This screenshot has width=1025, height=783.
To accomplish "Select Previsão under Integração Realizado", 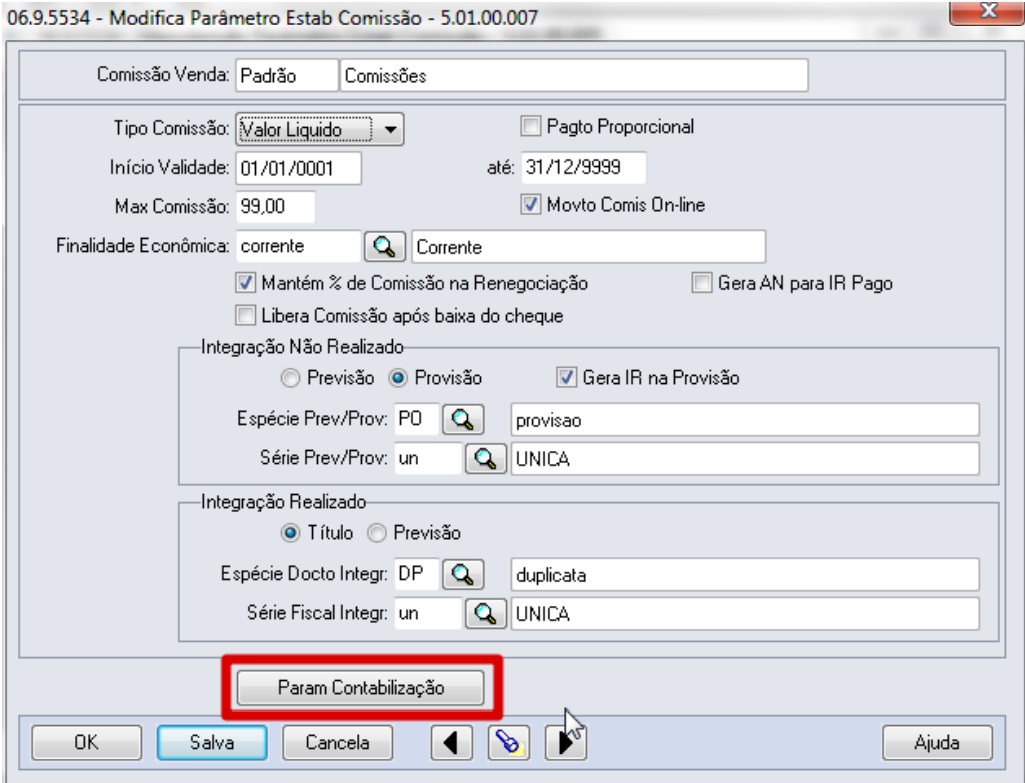I will point(377,533).
